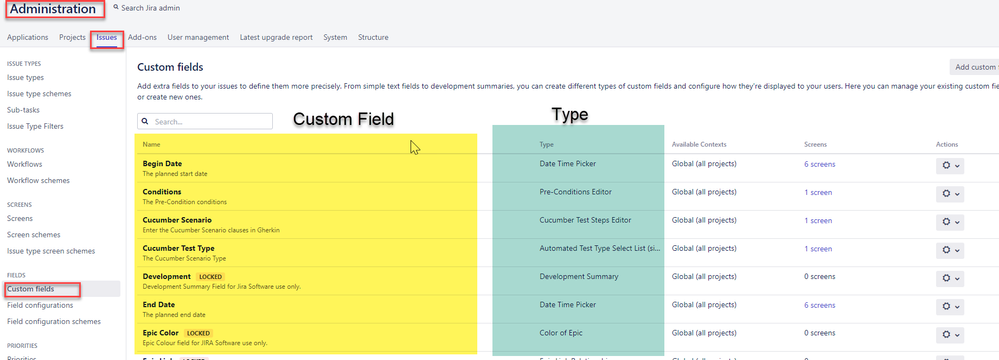Go to the User management tab

coord(198,38)
